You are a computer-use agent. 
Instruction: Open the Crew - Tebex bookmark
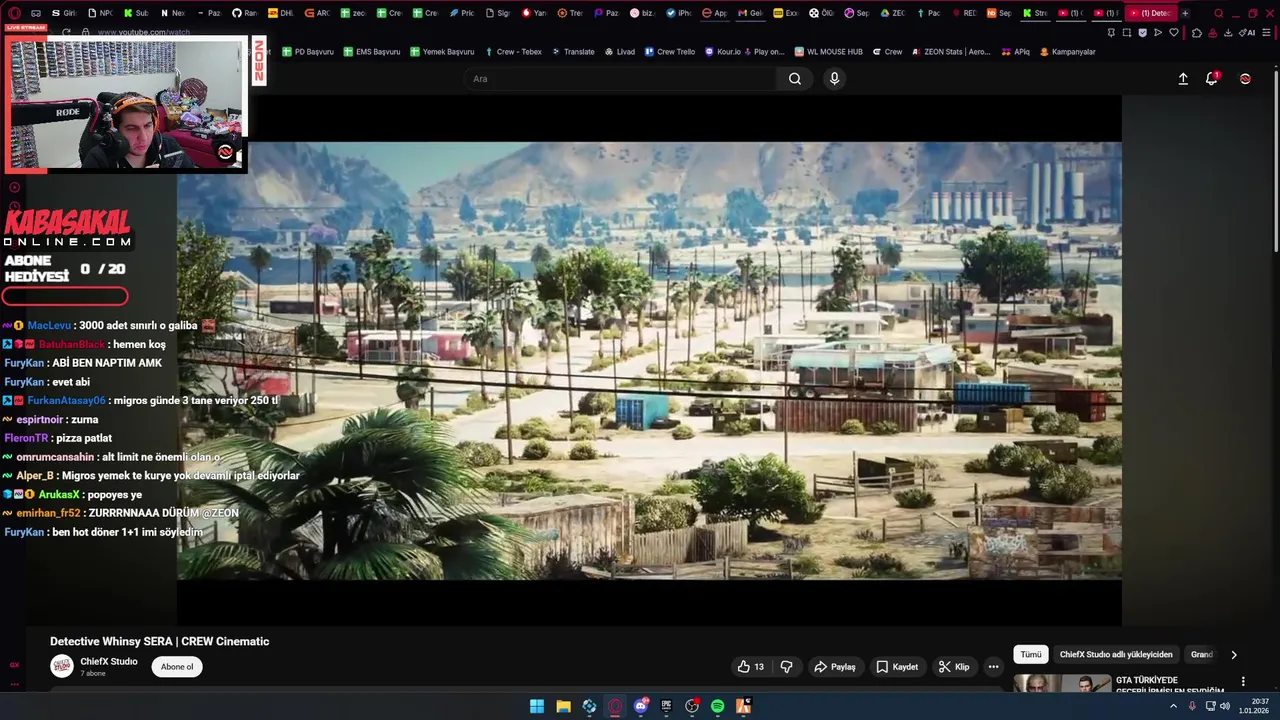[513, 52]
